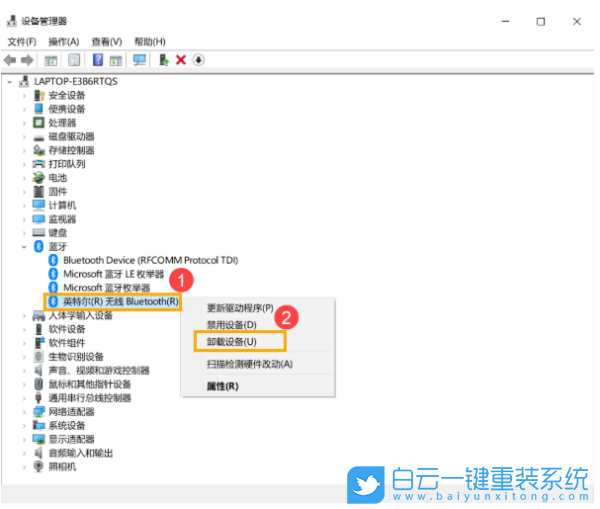600x509 pixels.
Task: Select the 软件组件 tree item
Action: [67, 343]
